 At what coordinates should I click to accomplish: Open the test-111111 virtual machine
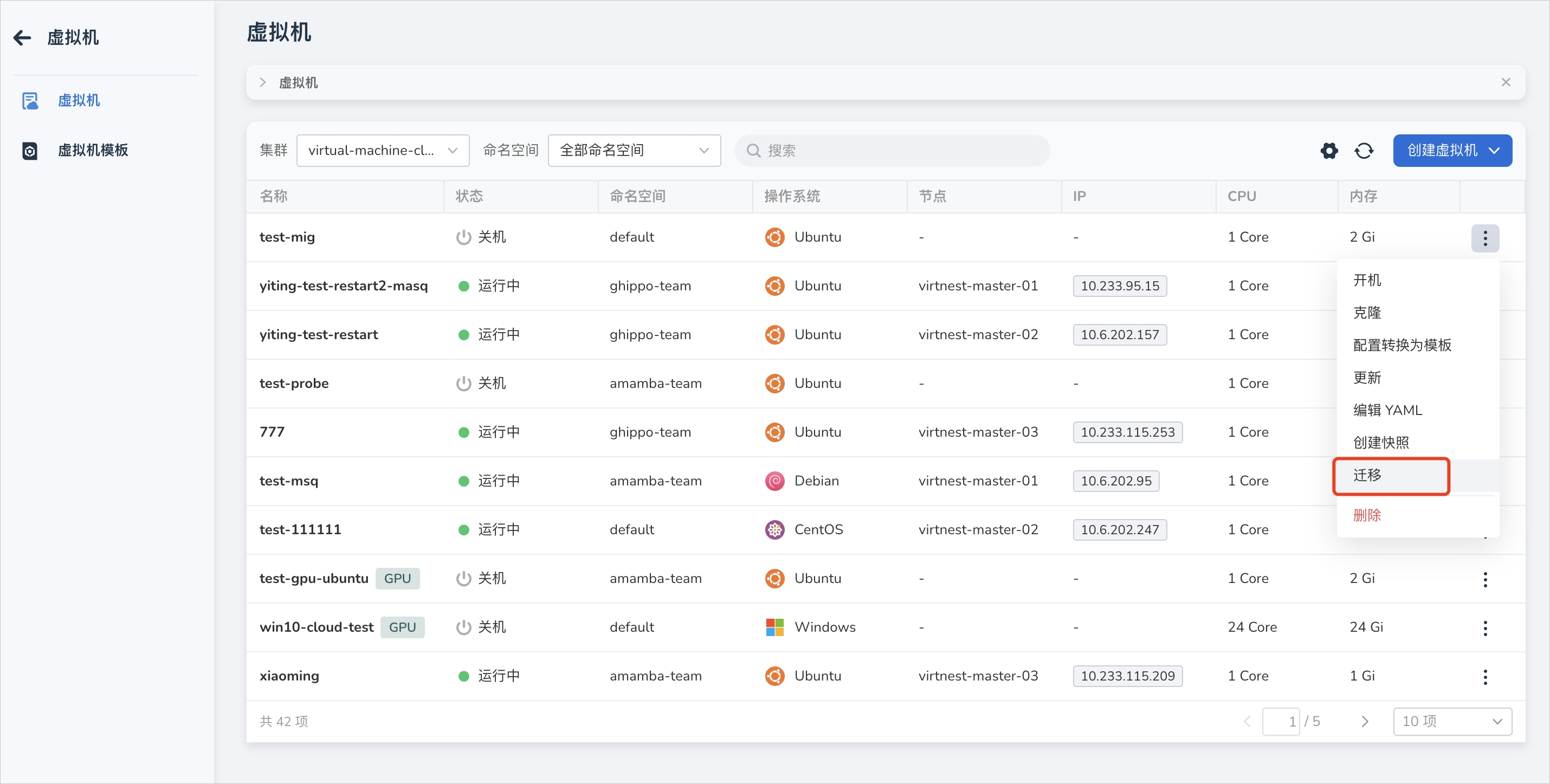click(x=300, y=529)
